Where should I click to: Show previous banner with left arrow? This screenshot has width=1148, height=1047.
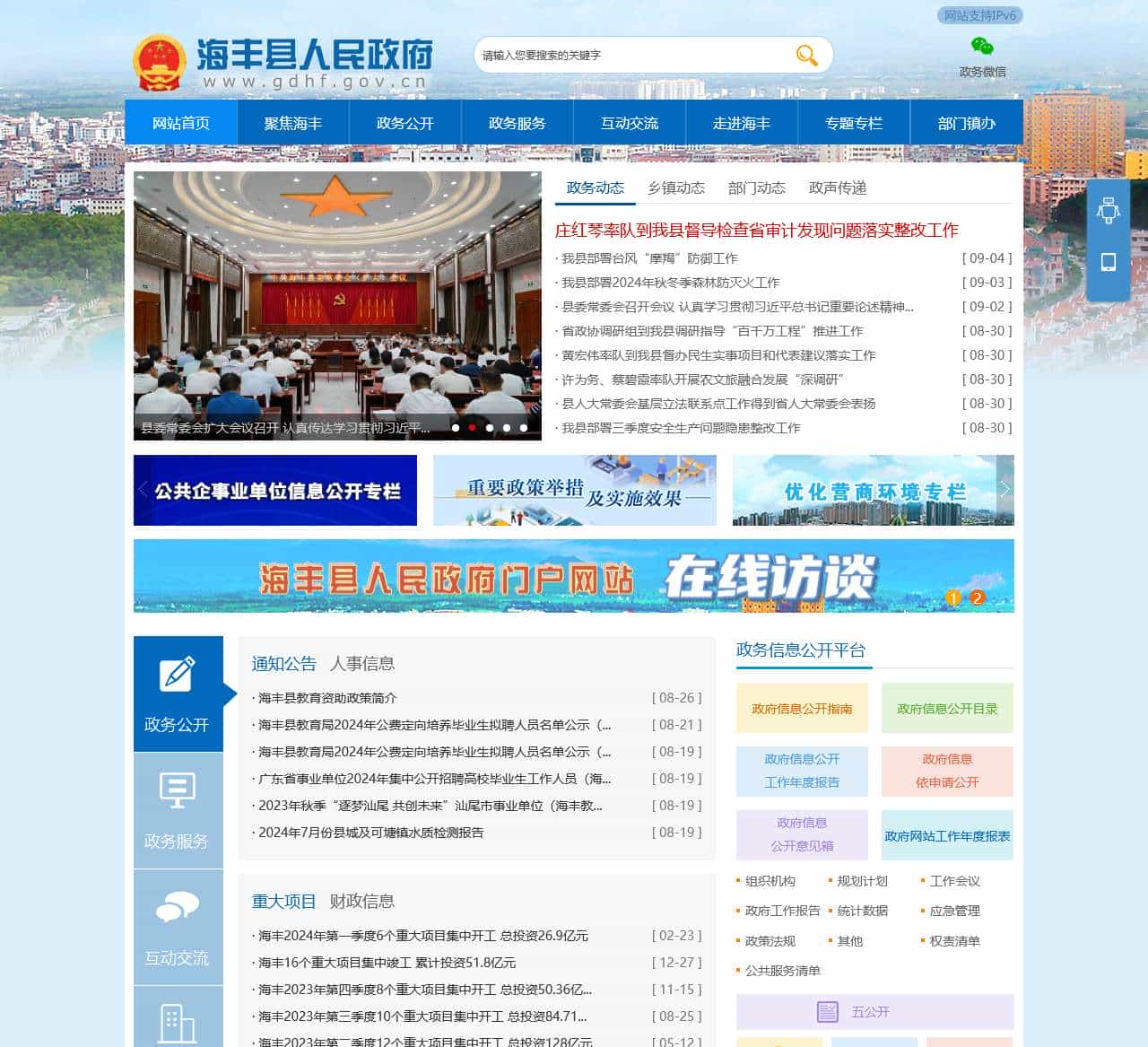pos(143,490)
